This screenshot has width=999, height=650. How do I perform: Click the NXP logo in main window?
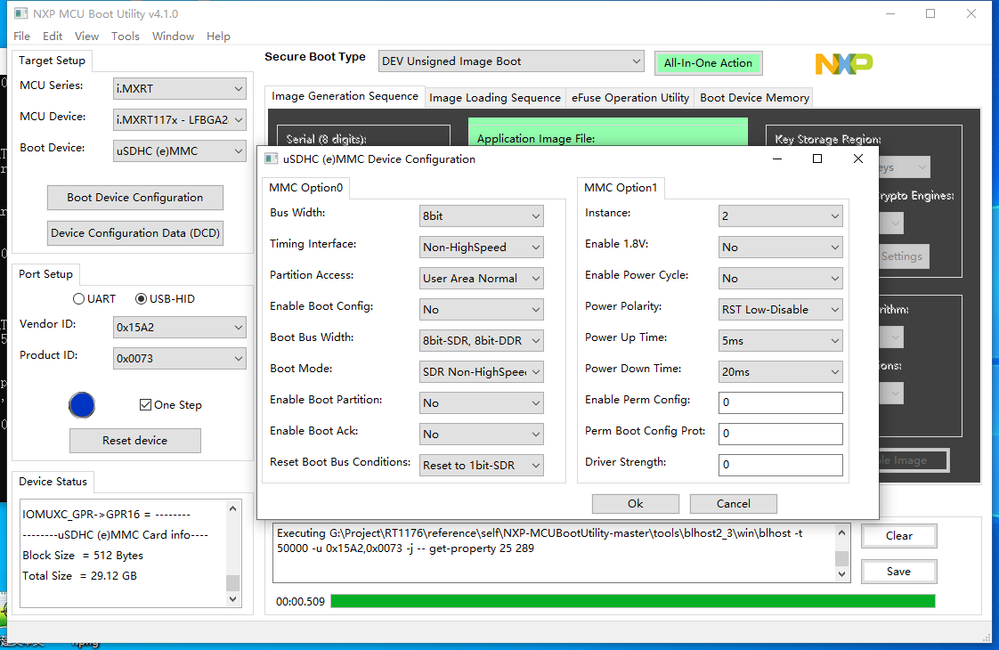tap(844, 64)
